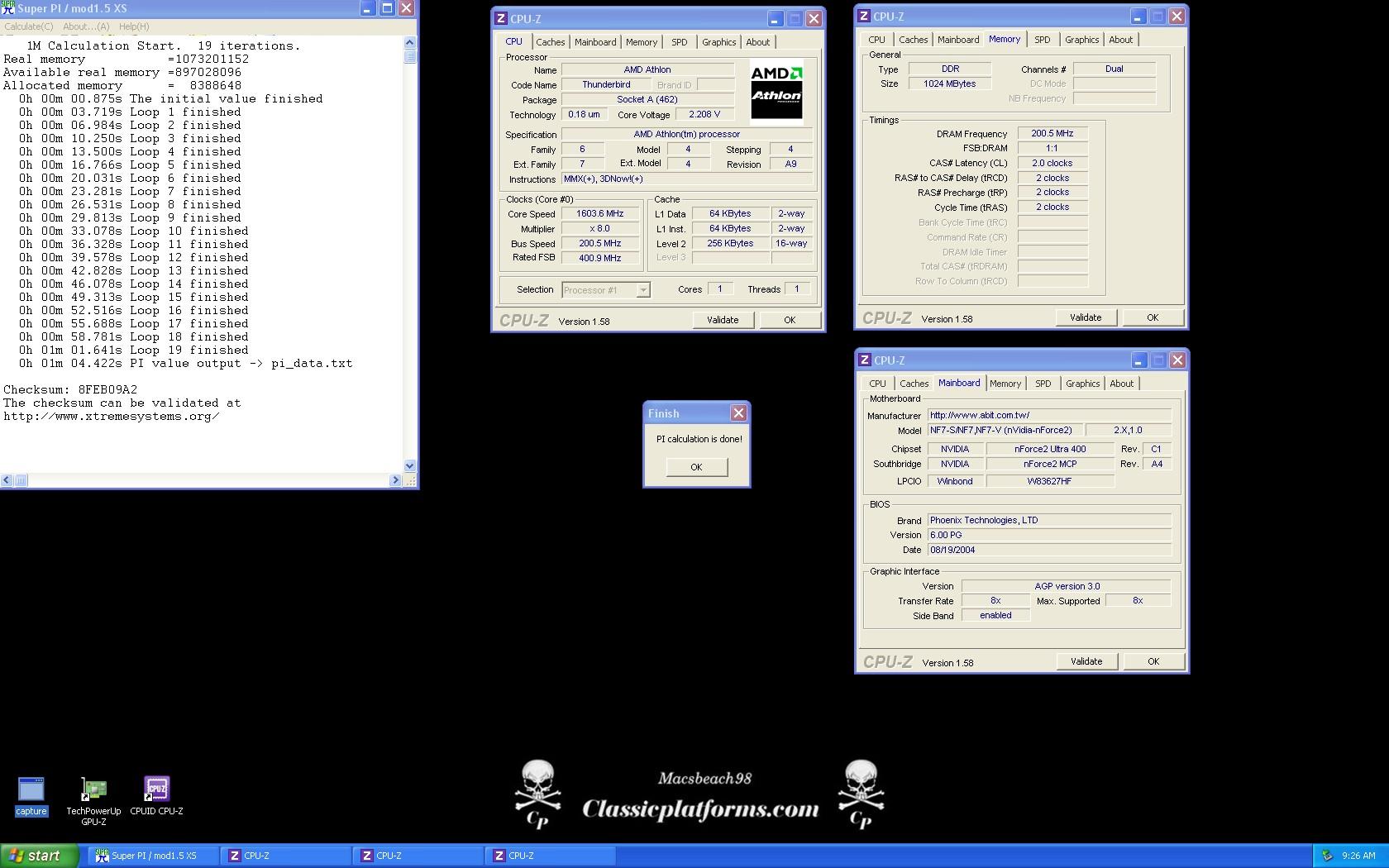Click OK in memory CPU-Z window
This screenshot has width=1389, height=868.
click(x=1153, y=317)
